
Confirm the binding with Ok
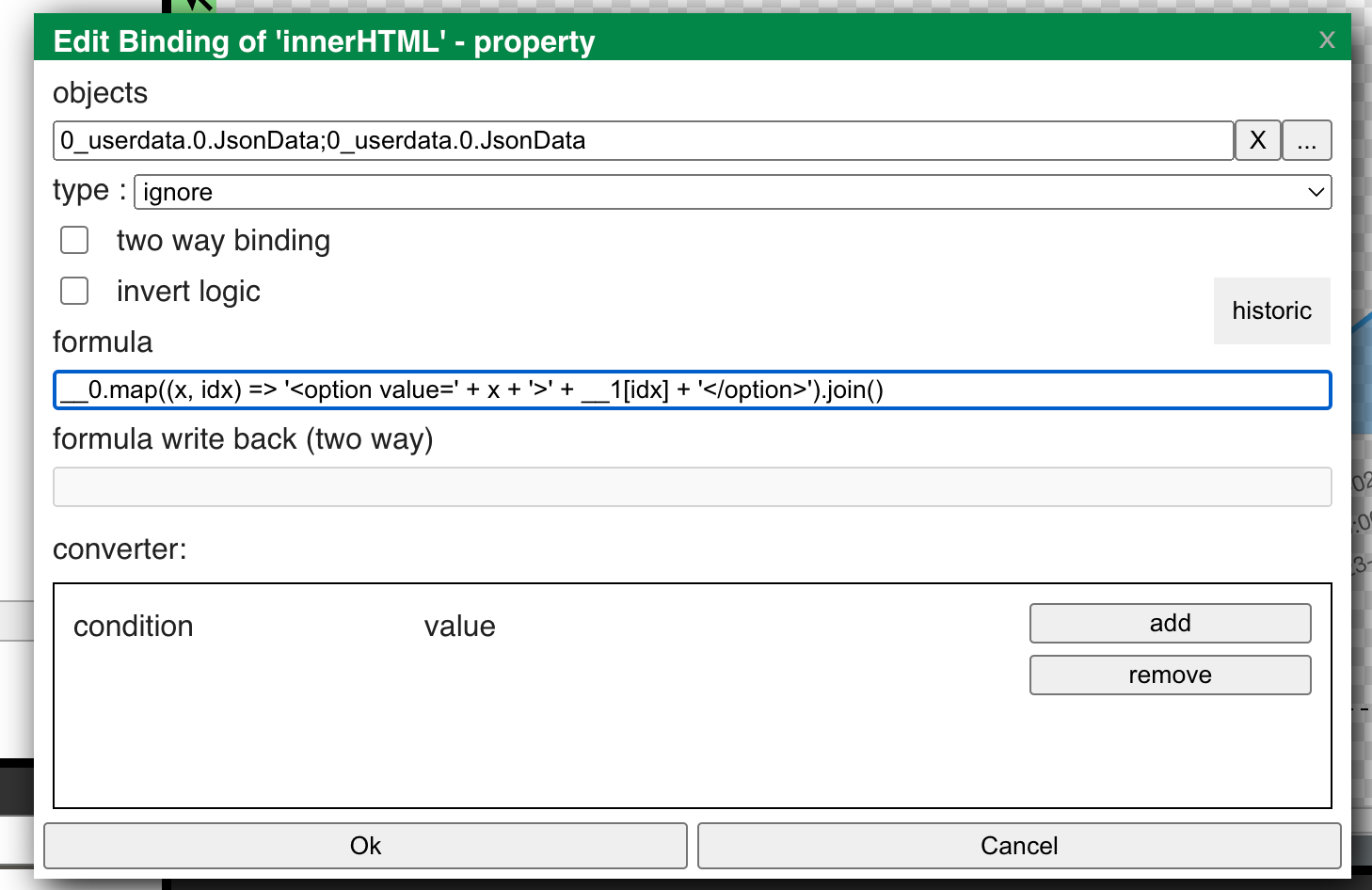click(365, 846)
